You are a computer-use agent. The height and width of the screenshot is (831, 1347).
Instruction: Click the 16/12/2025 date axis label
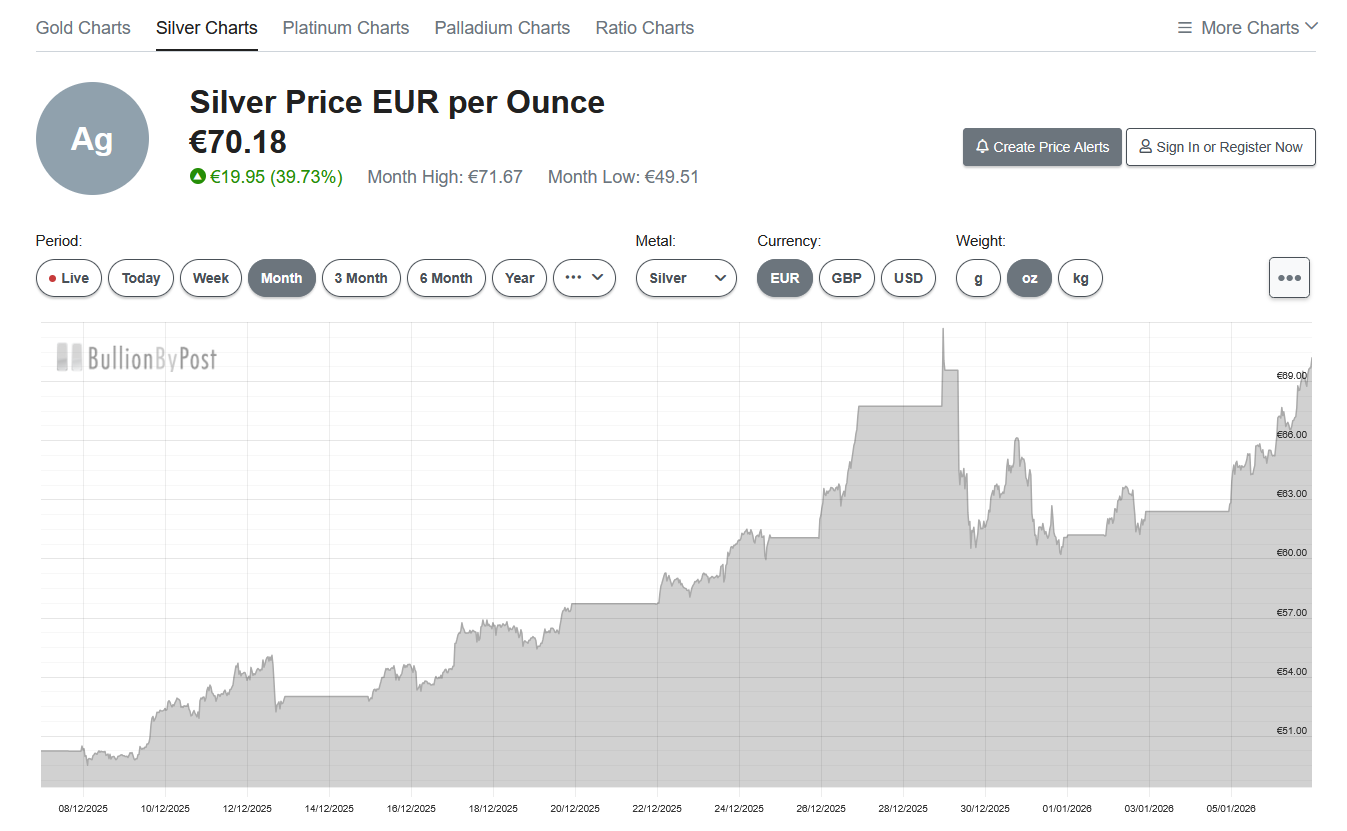pos(411,808)
